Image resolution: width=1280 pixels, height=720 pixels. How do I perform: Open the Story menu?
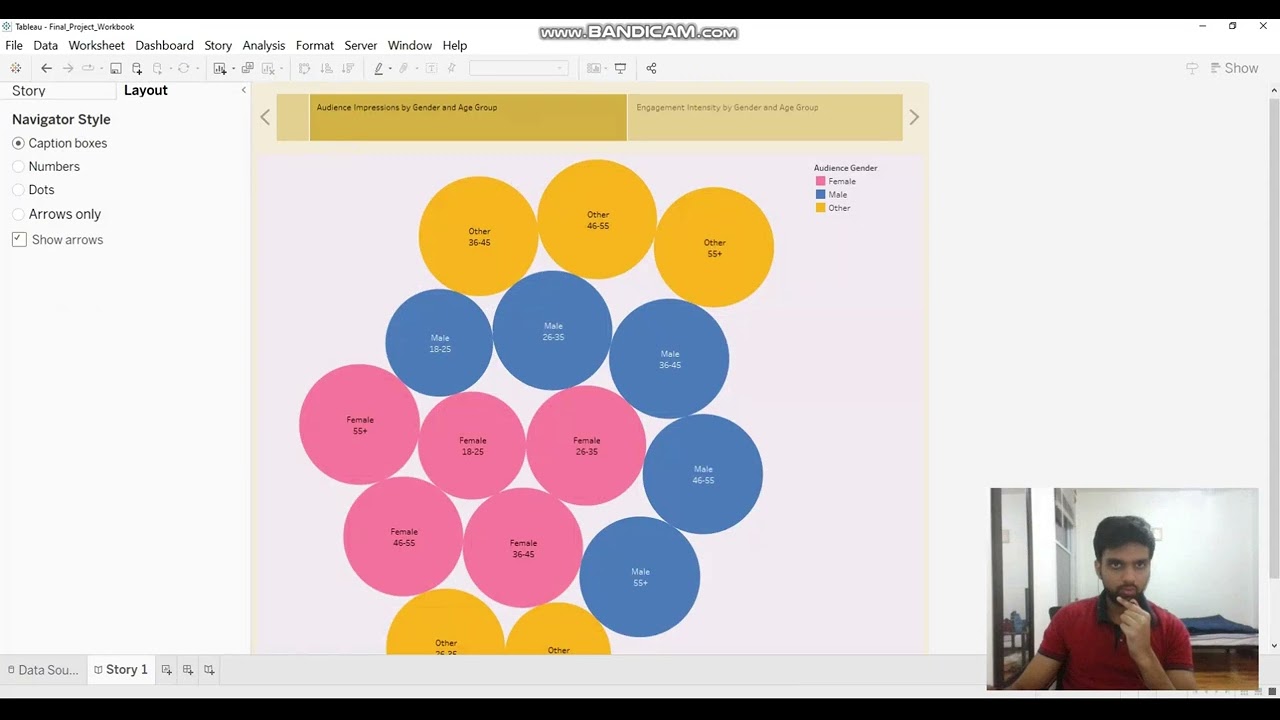pos(218,45)
